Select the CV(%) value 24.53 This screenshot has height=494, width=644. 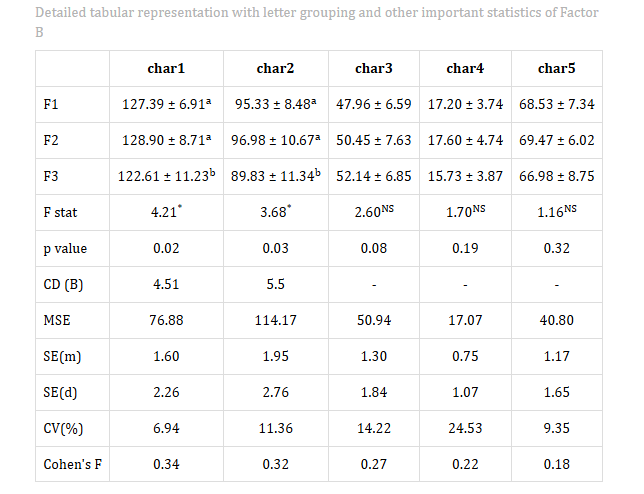465,428
